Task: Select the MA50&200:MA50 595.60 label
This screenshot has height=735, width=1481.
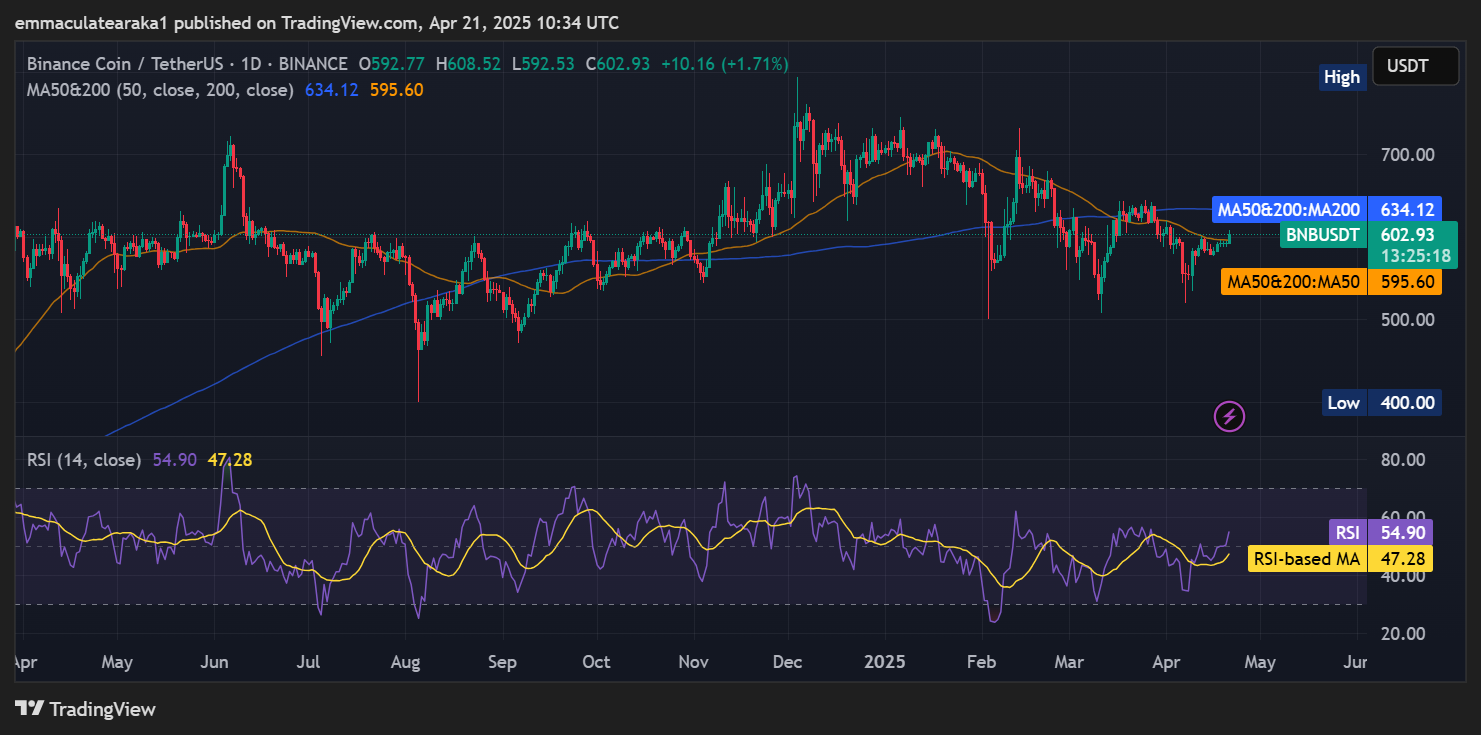Action: pos(1331,282)
